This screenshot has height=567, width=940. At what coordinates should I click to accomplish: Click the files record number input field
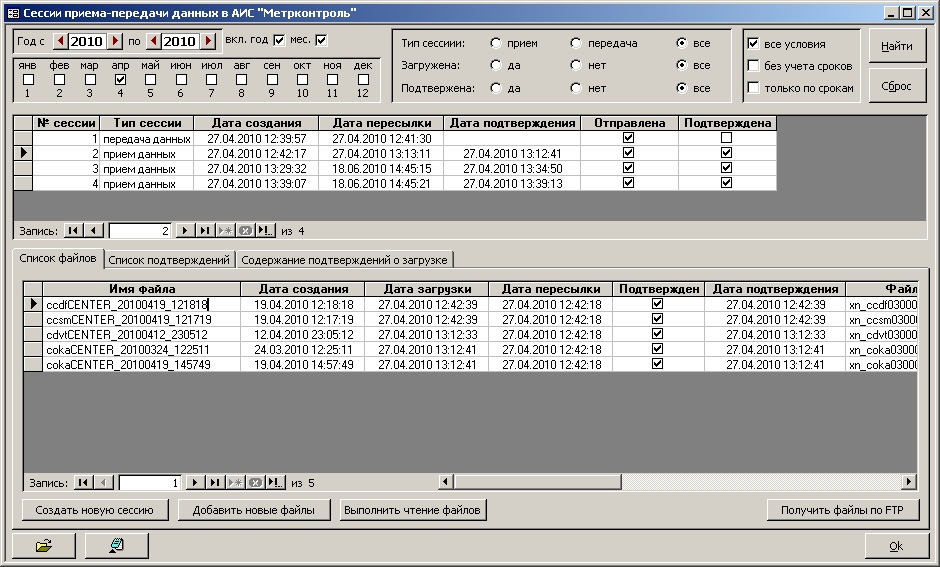pos(149,483)
